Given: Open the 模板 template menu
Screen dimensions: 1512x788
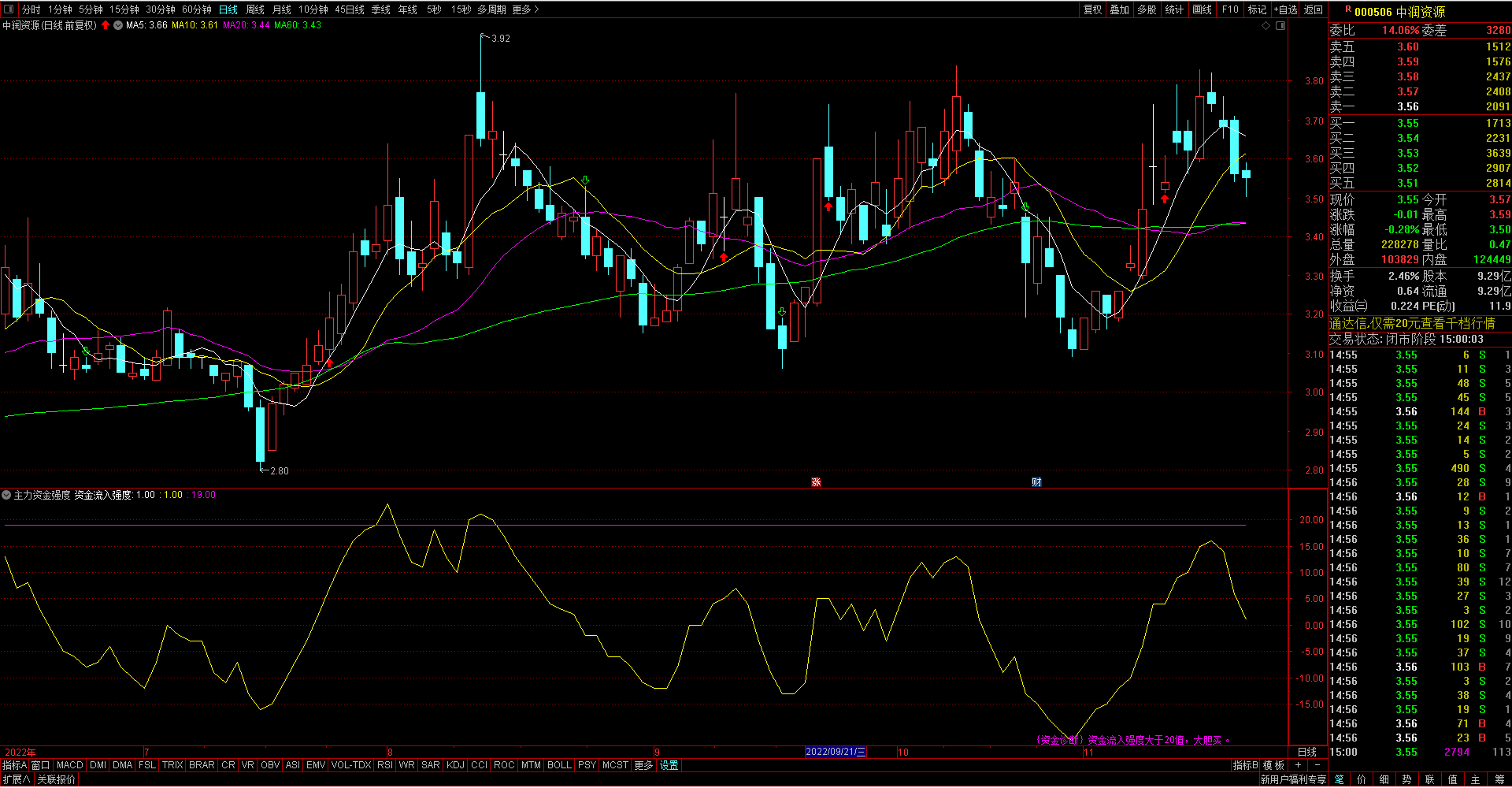Looking at the screenshot, I should click(x=1273, y=765).
